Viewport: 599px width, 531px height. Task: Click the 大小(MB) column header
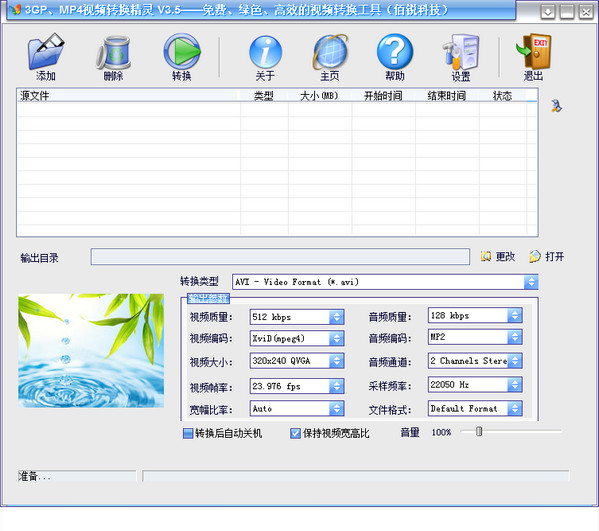pyautogui.click(x=320, y=96)
